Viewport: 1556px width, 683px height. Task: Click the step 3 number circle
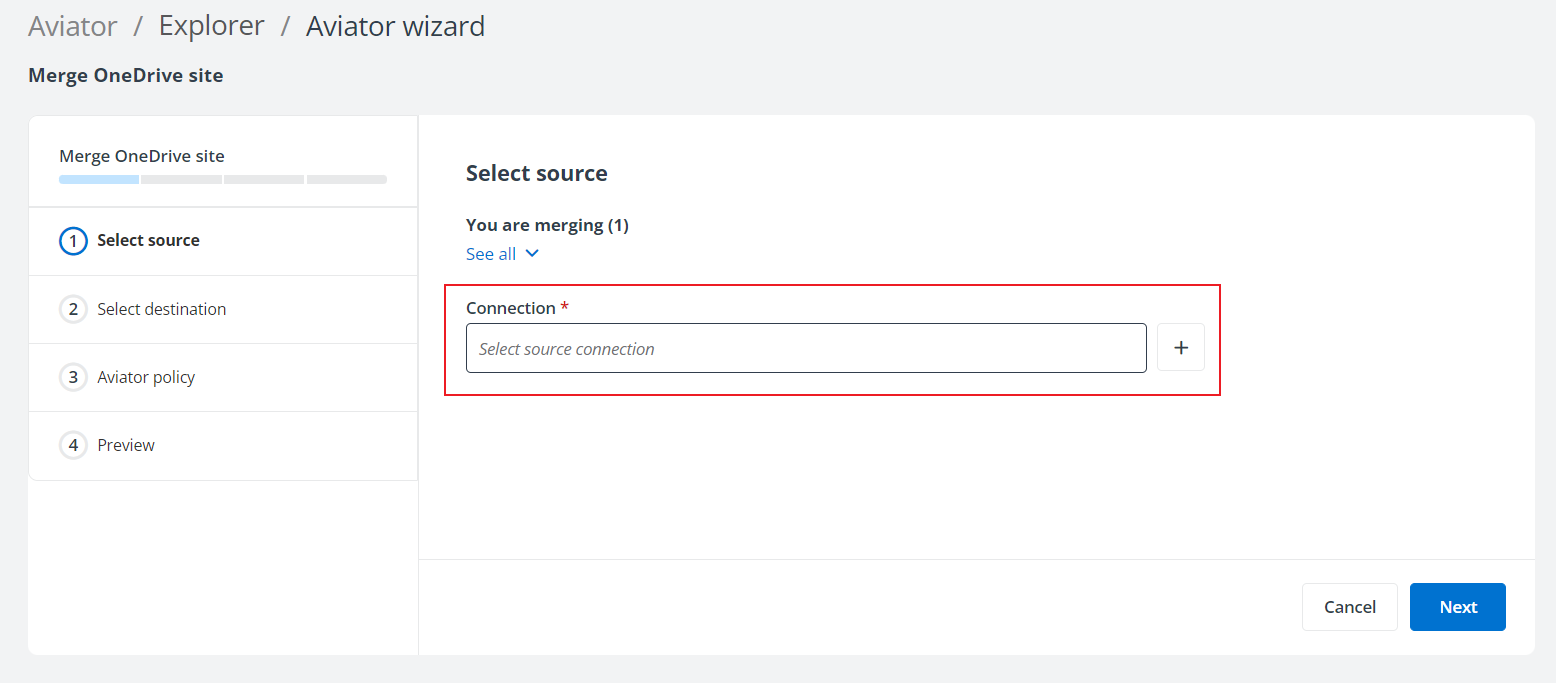pos(73,377)
